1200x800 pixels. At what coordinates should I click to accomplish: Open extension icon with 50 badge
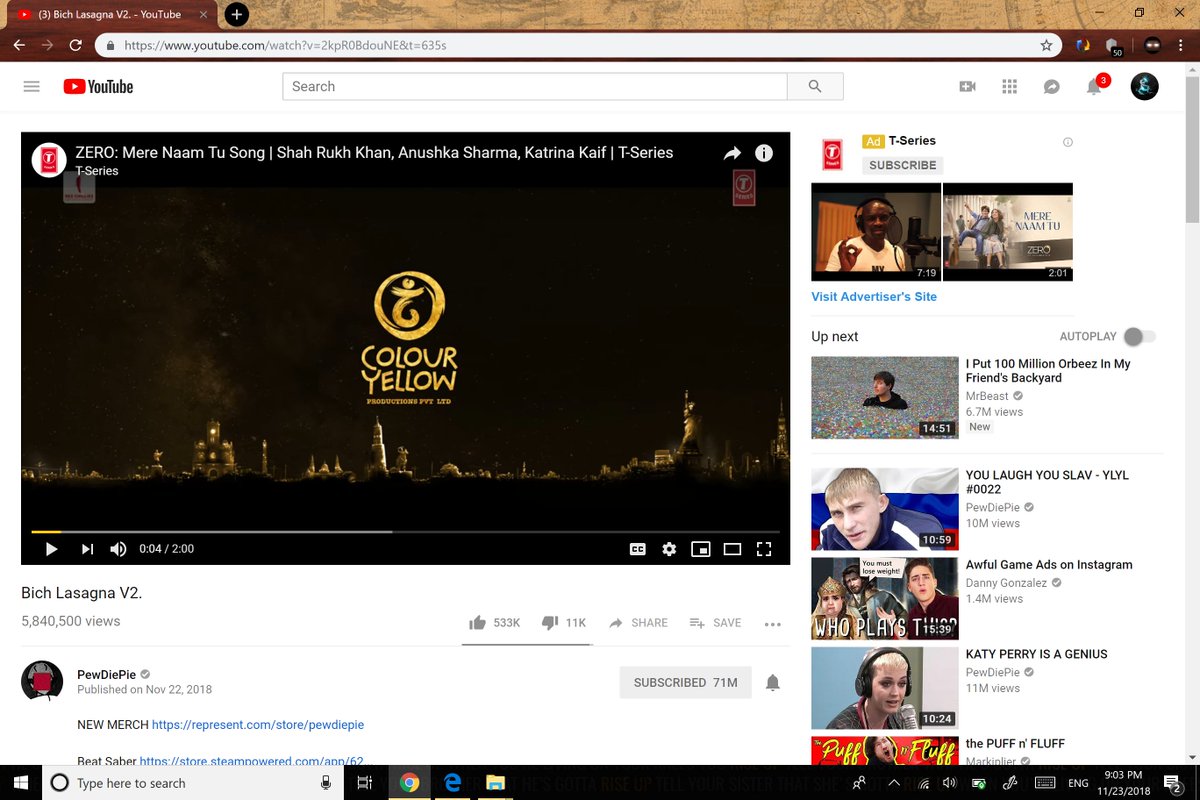coord(1115,46)
